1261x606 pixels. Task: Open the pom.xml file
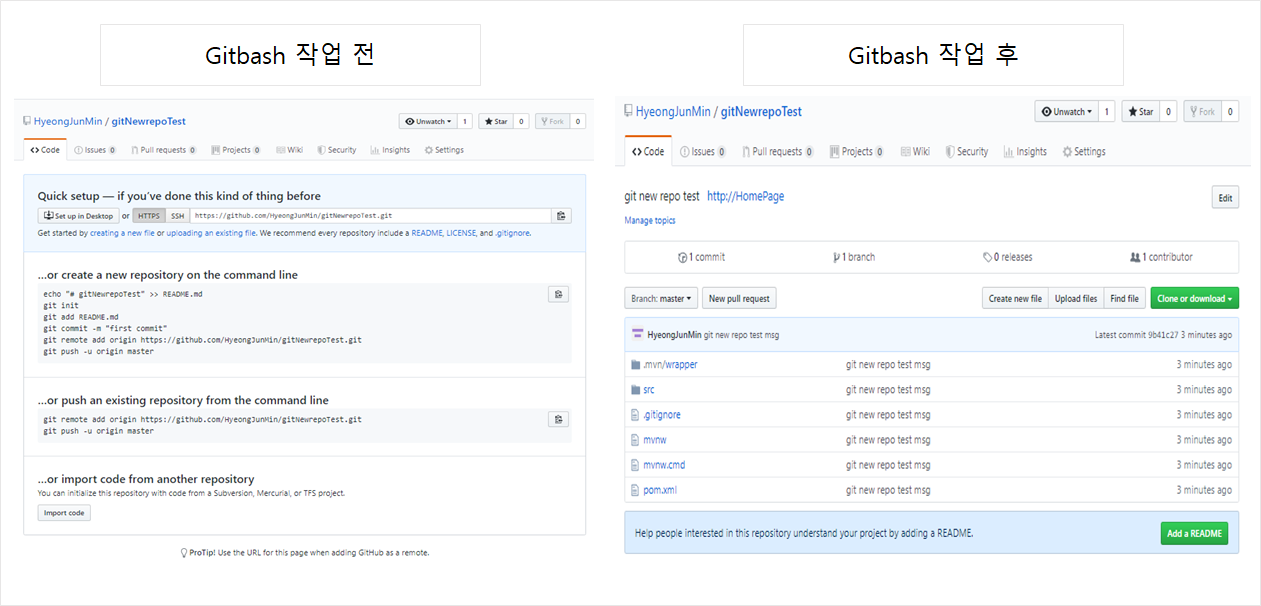660,490
